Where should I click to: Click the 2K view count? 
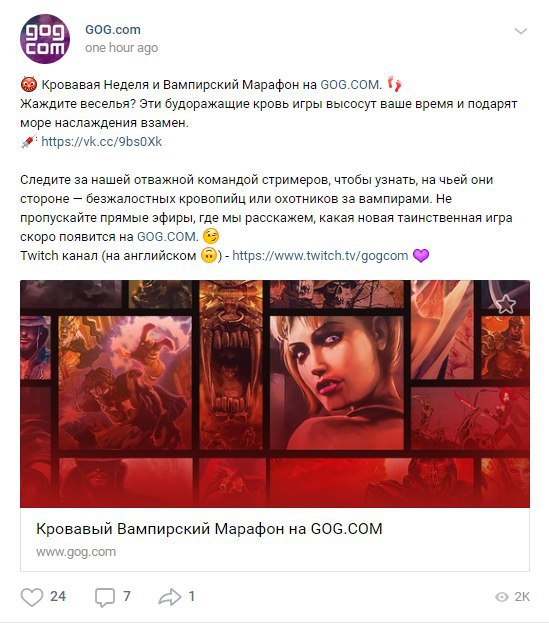[522, 597]
